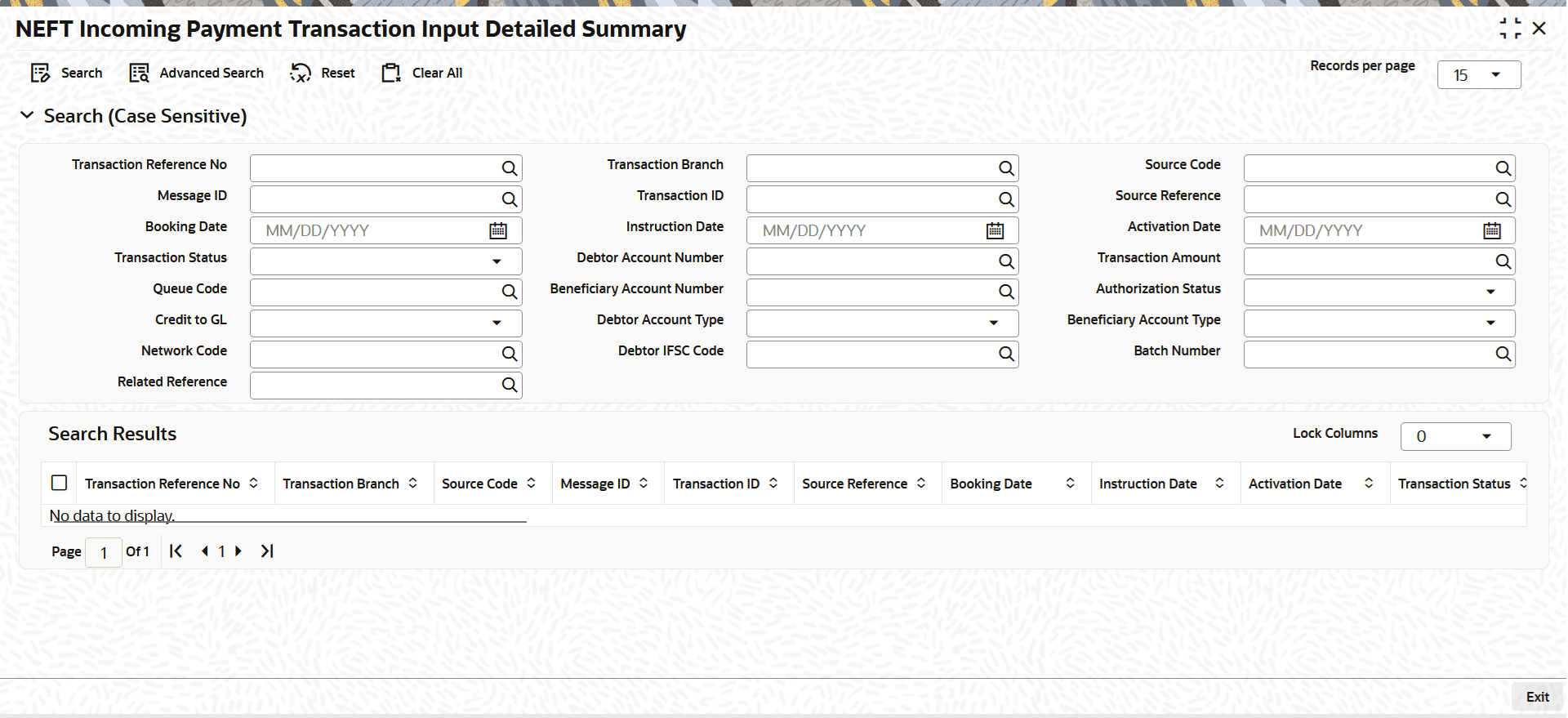
Task: Expand the Beneficiary Account Type dropdown
Action: tap(1490, 323)
